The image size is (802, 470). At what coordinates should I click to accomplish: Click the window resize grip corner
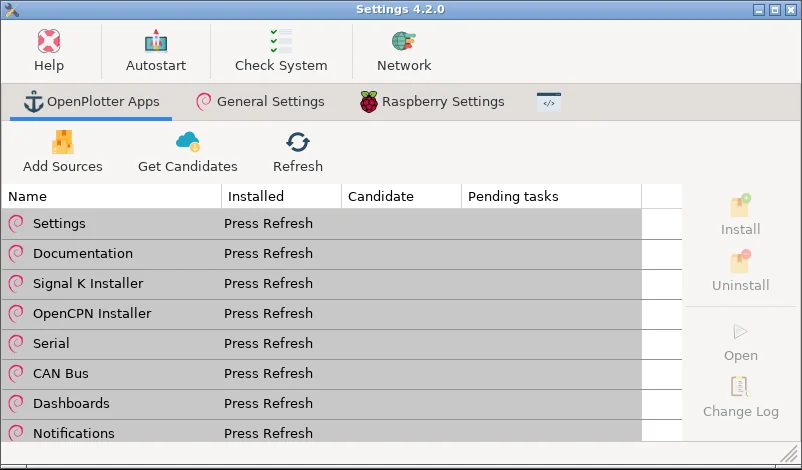pyautogui.click(x=790, y=453)
